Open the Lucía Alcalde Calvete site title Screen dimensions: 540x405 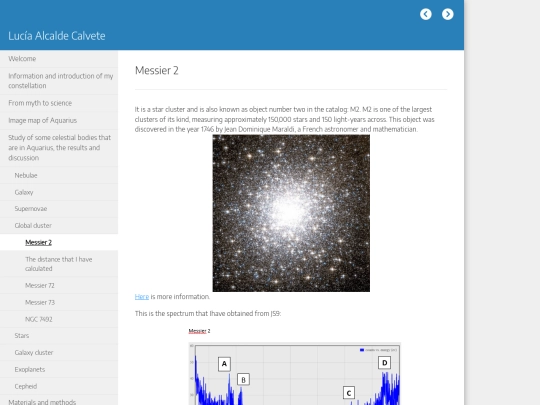pyautogui.click(x=57, y=36)
